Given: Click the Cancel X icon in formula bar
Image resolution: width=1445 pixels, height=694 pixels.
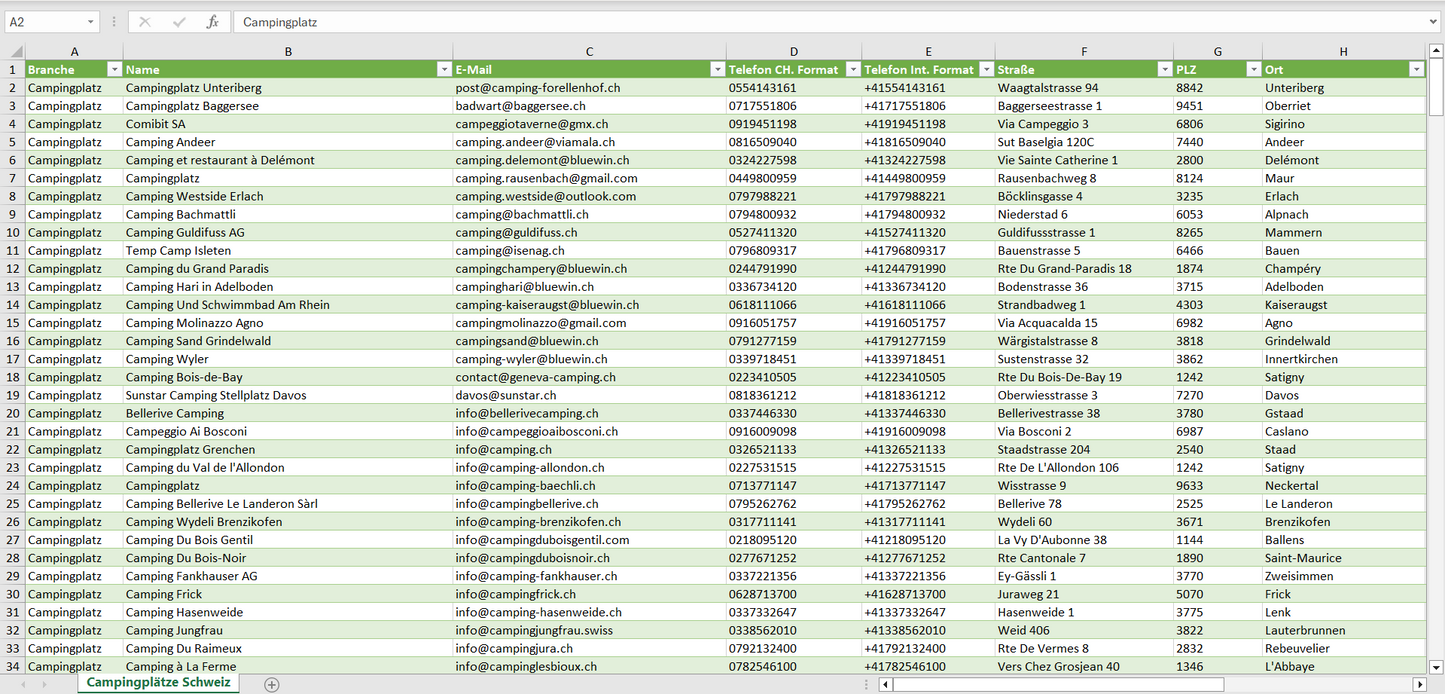Looking at the screenshot, I should tap(145, 22).
